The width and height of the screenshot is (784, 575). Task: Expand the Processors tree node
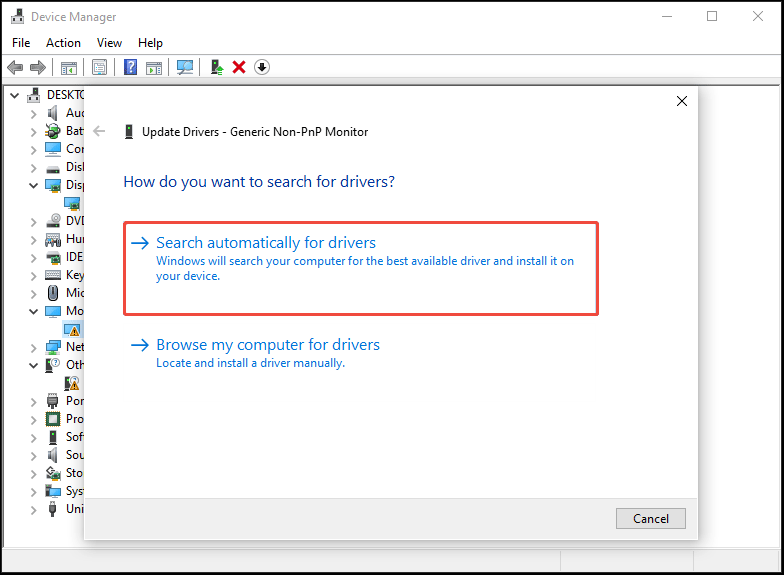point(33,419)
